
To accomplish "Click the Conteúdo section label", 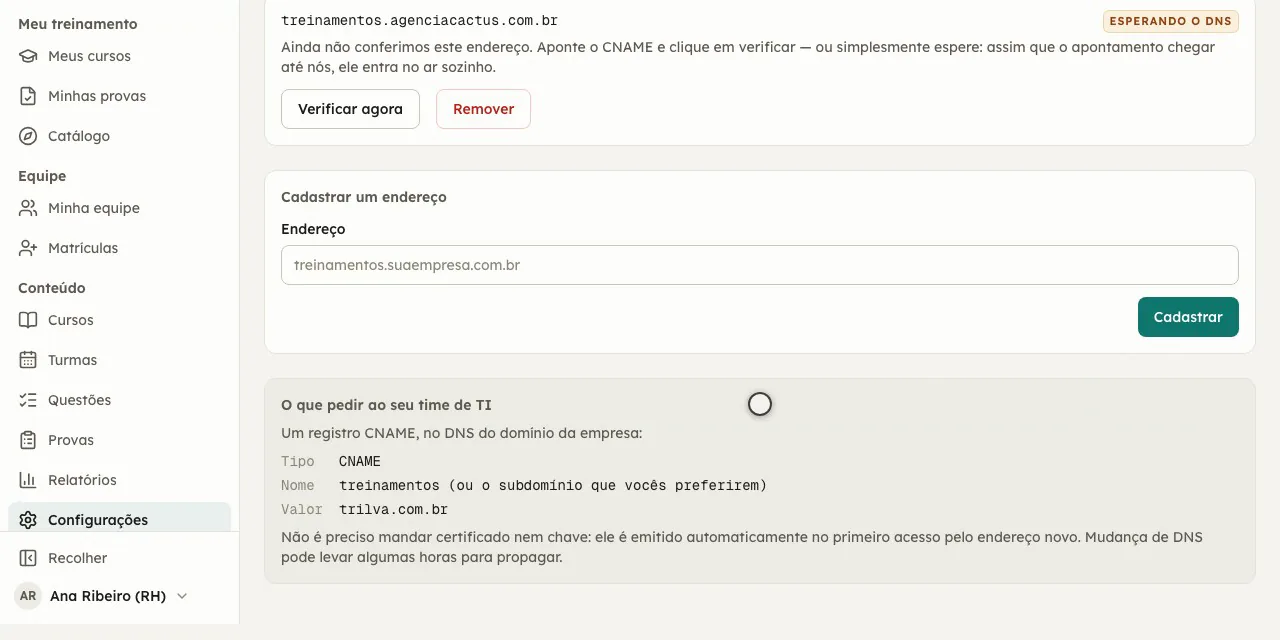I will pos(52,288).
